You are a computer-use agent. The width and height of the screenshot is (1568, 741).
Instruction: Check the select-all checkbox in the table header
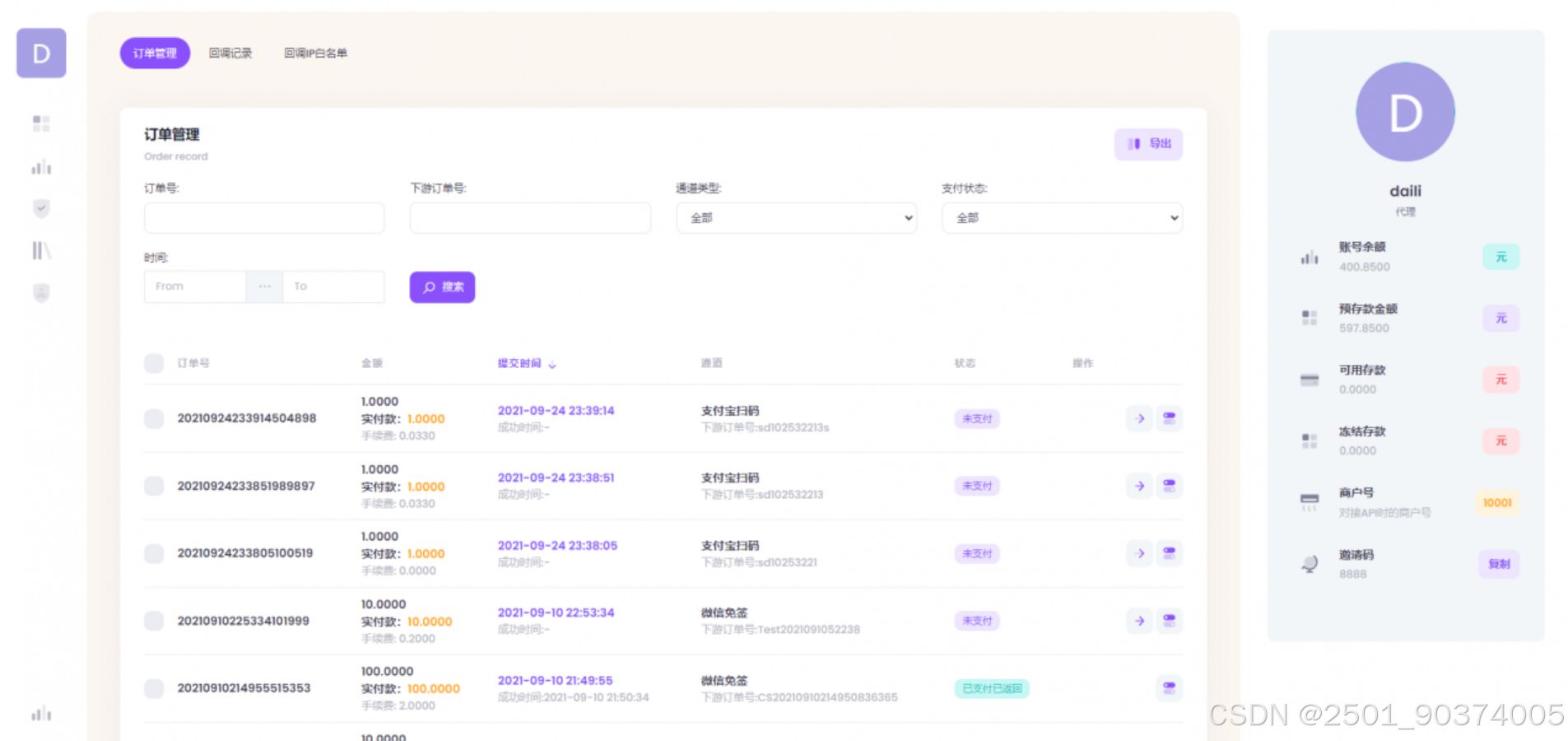coord(154,363)
